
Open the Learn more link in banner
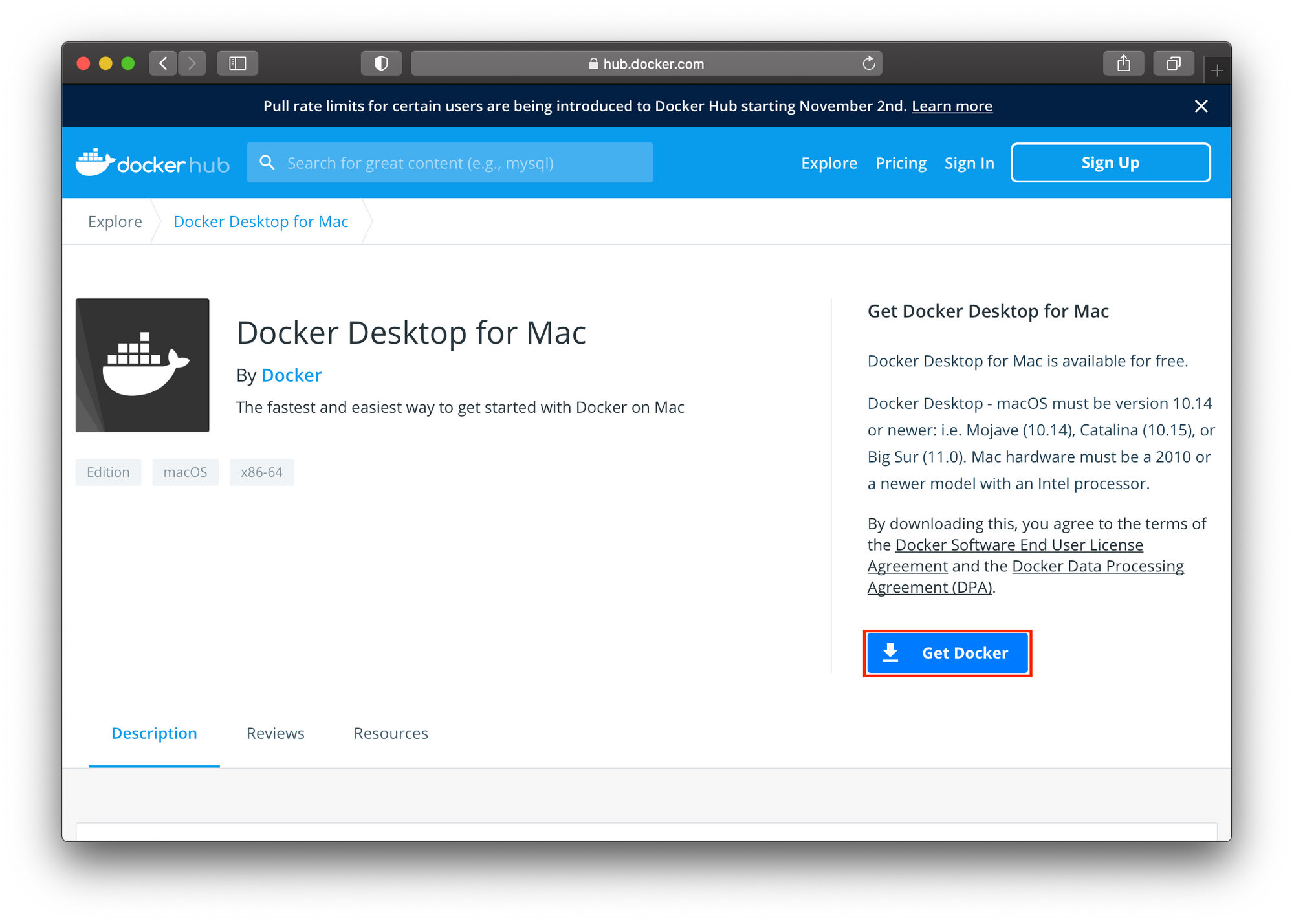(x=952, y=106)
